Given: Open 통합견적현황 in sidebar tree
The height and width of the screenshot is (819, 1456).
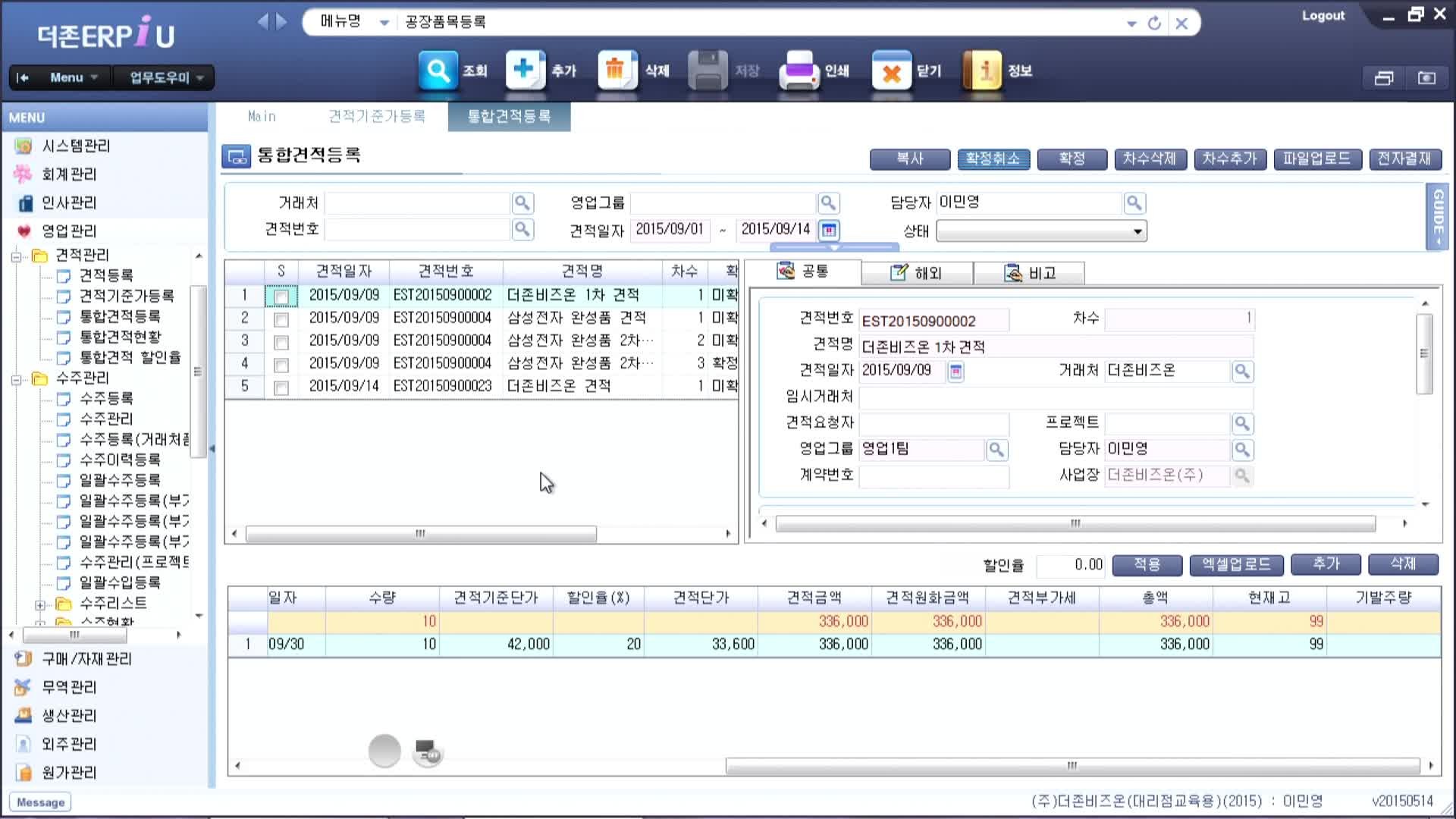Looking at the screenshot, I should [x=121, y=337].
